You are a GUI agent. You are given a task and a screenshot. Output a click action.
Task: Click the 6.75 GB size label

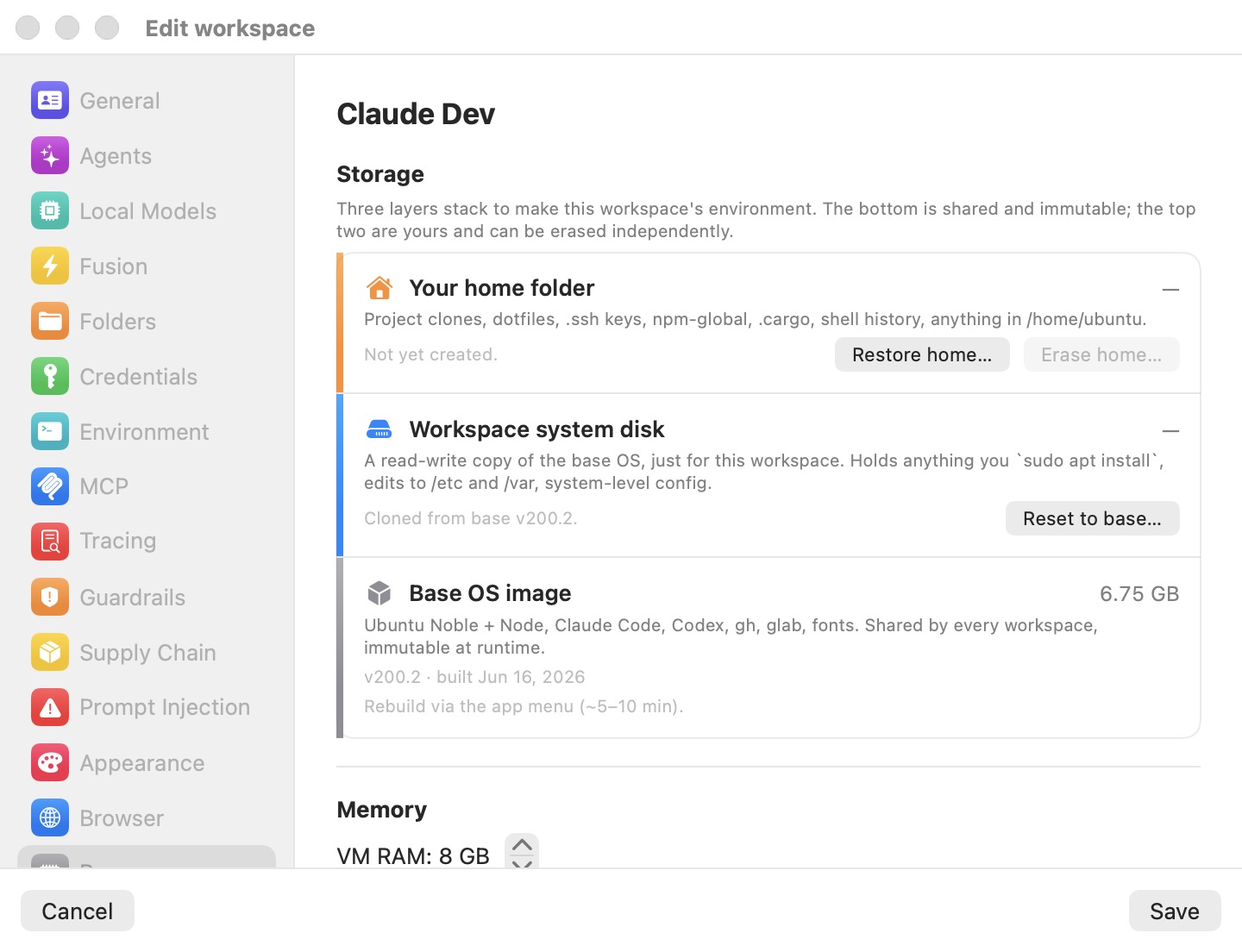click(1138, 593)
